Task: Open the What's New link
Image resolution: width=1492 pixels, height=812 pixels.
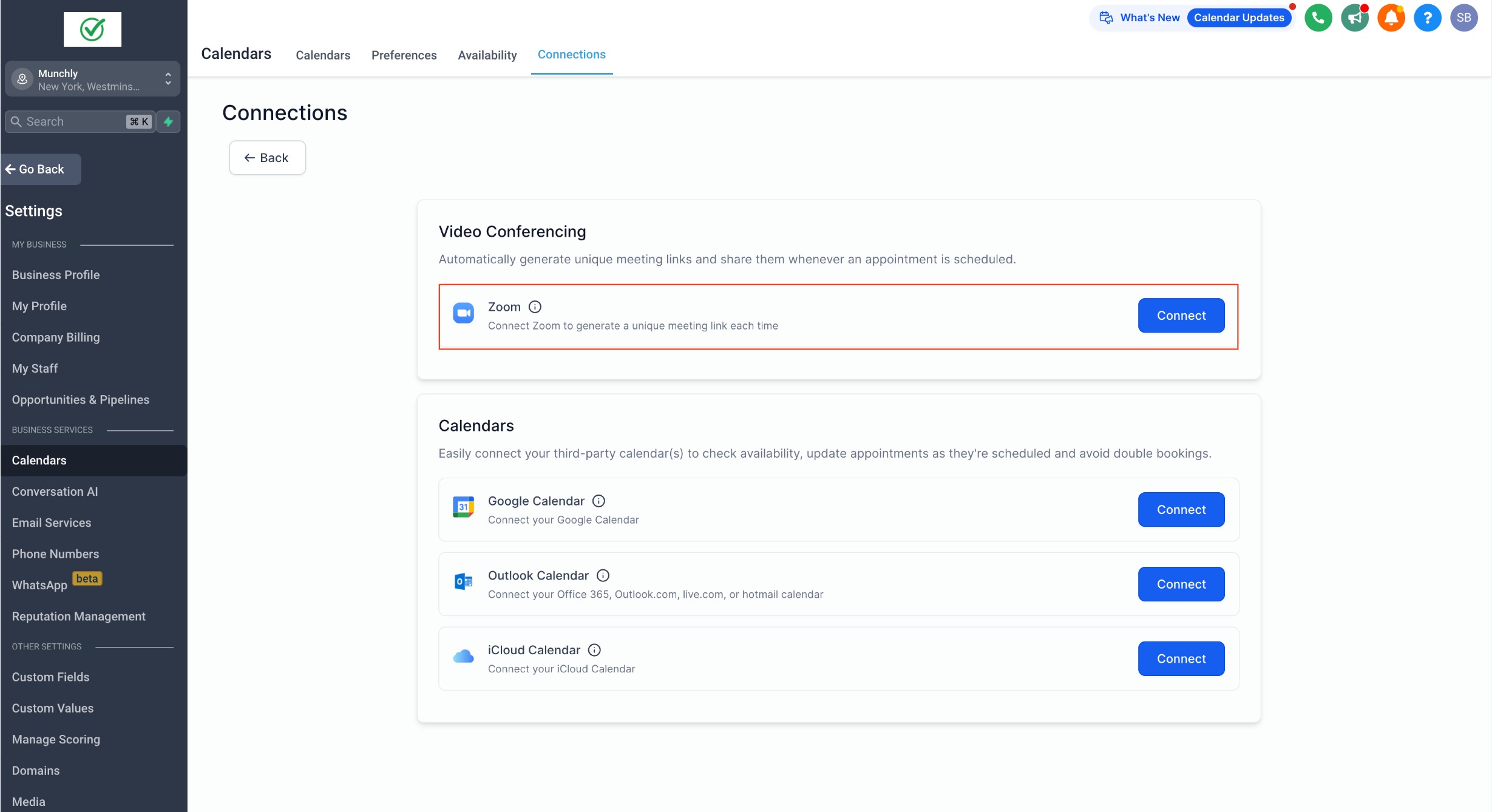Action: 1150,18
